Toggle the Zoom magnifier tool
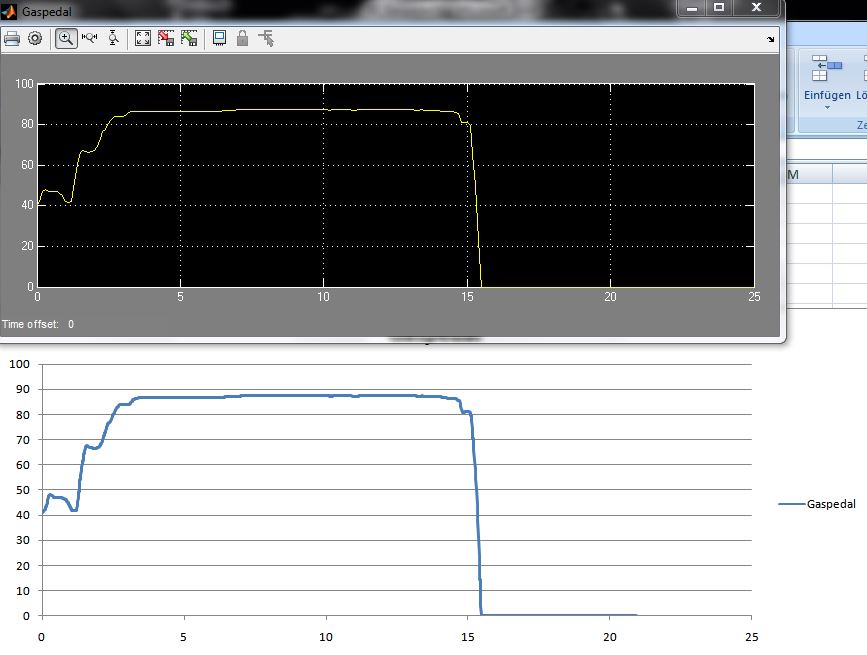Viewport: 867px width, 655px height. (66, 39)
